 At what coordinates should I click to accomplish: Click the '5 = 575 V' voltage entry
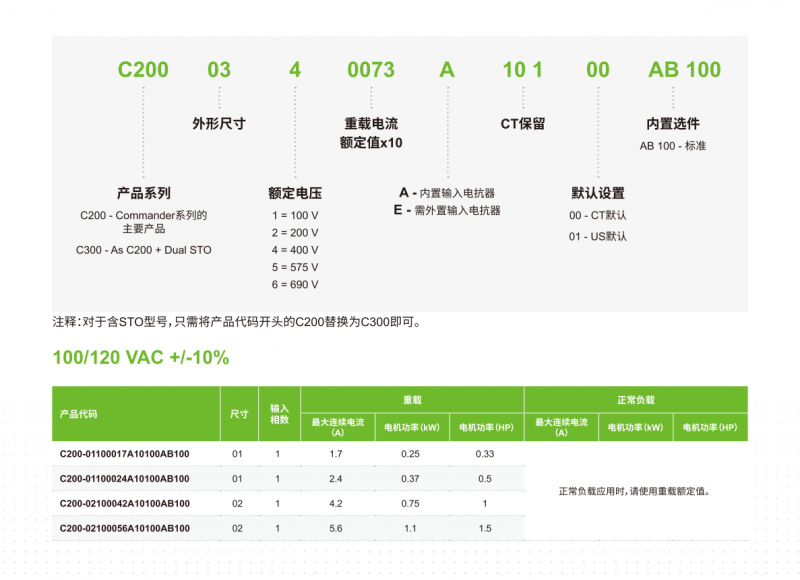click(295, 267)
